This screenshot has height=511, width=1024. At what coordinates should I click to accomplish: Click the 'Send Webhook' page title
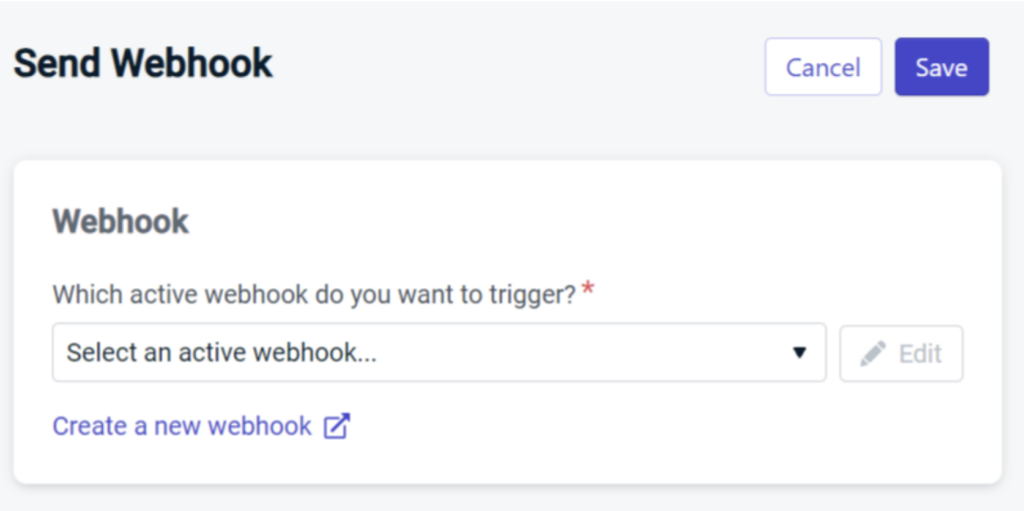[143, 64]
